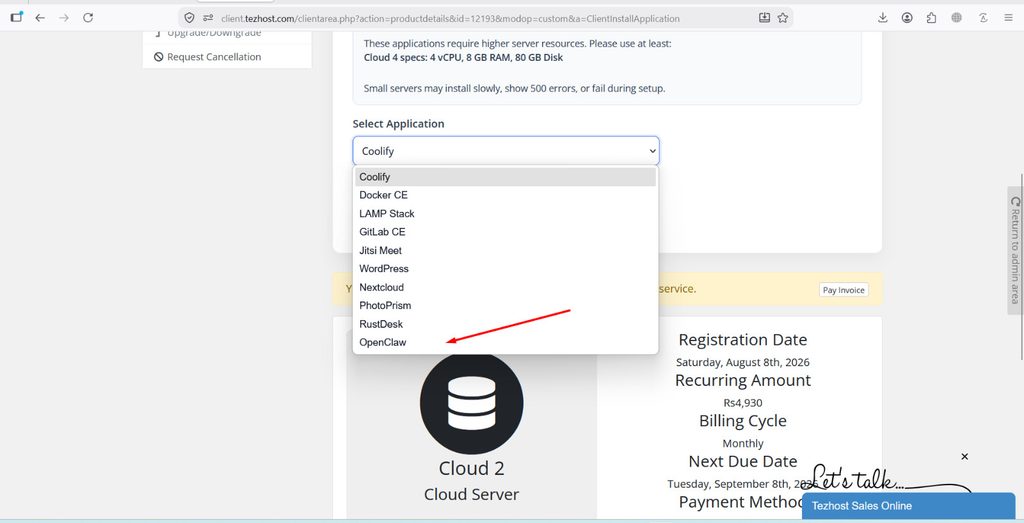Click the Request Cancellation ban icon
Viewport: 1024px width, 523px height.
coord(159,57)
